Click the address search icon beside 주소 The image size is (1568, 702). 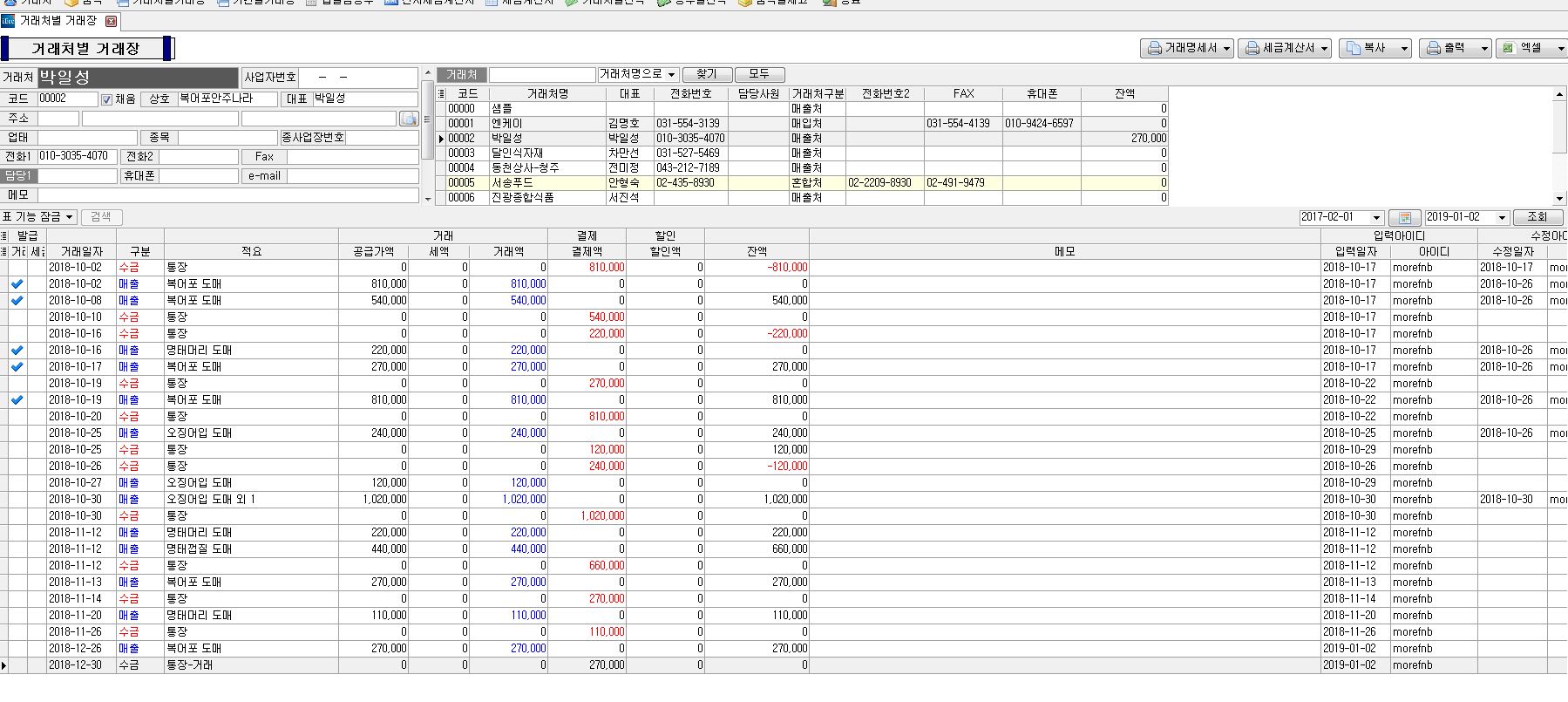coord(408,119)
